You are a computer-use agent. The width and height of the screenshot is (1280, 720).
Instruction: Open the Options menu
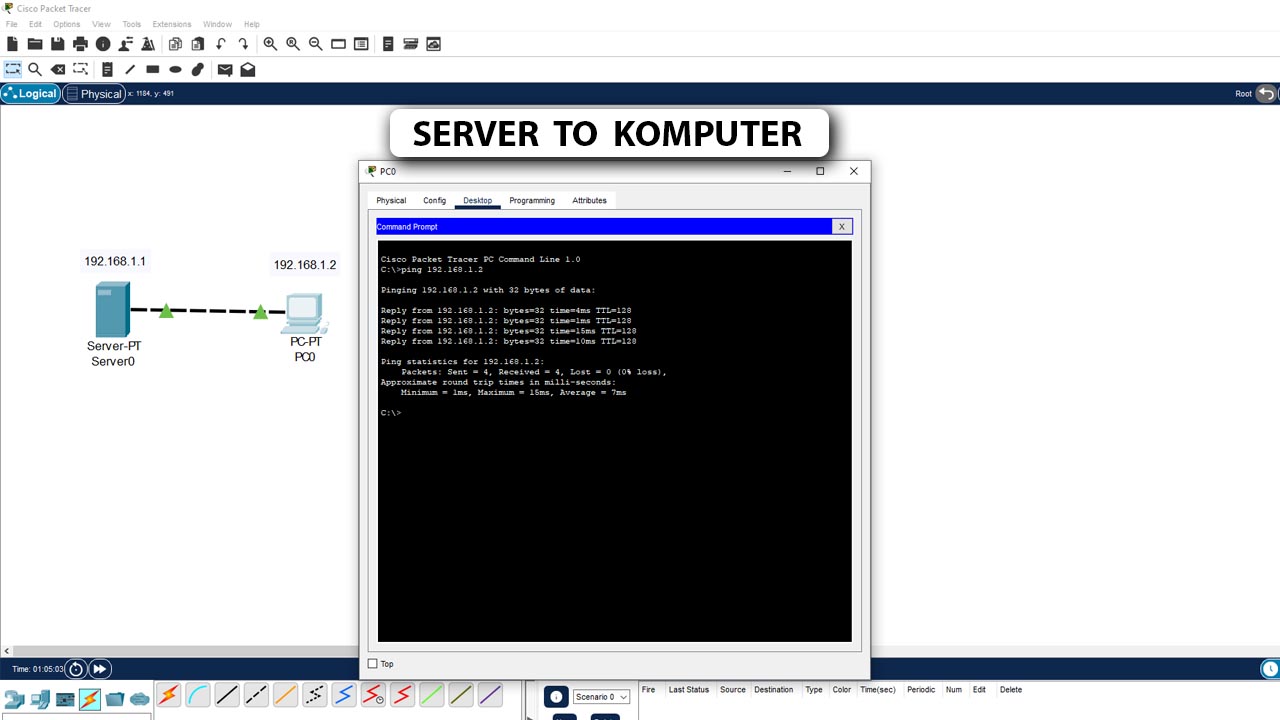pyautogui.click(x=67, y=24)
